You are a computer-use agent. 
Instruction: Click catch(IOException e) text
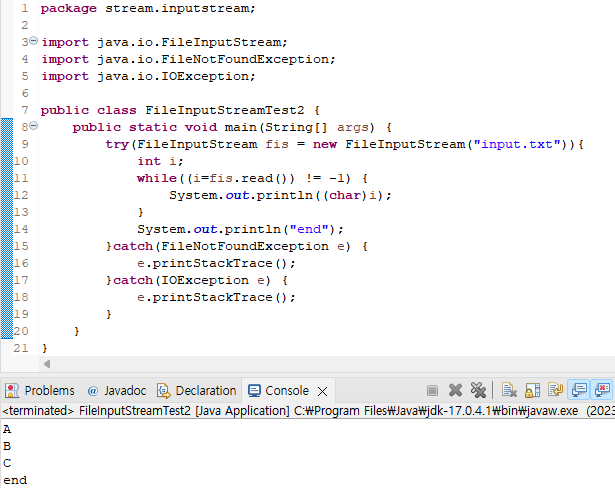pyautogui.click(x=192, y=280)
